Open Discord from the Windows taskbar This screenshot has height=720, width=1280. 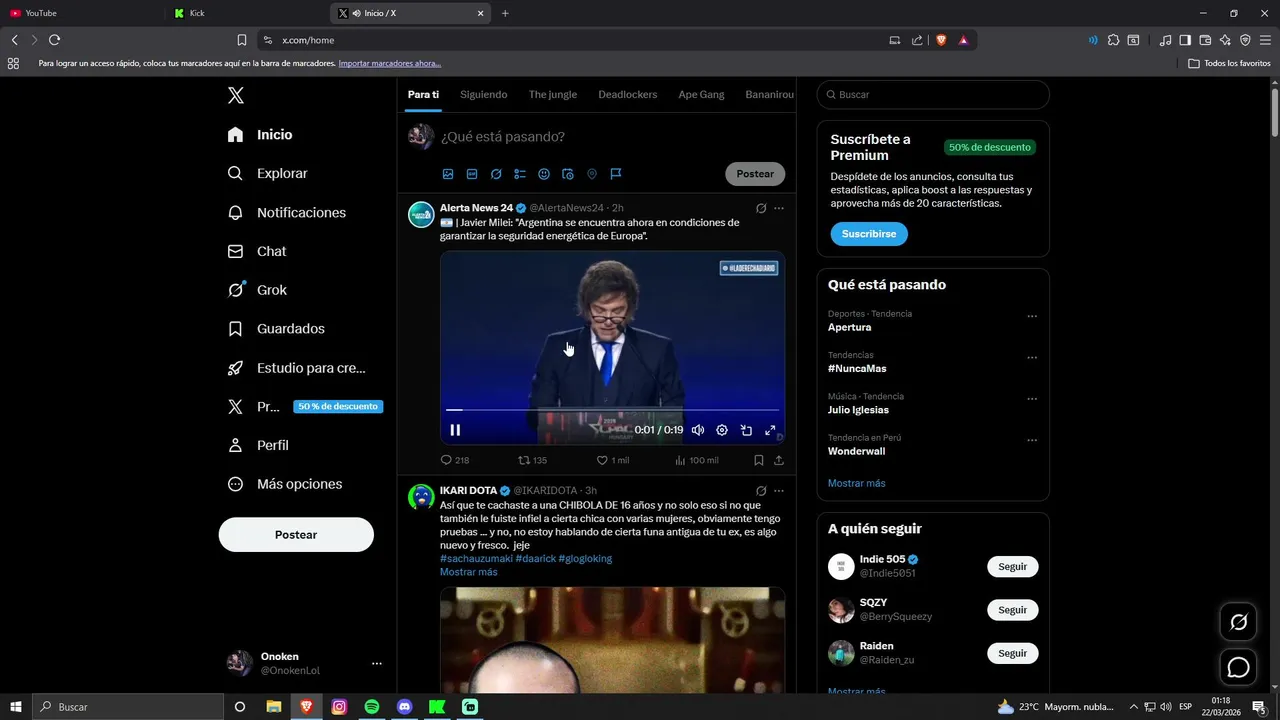pyautogui.click(x=404, y=707)
